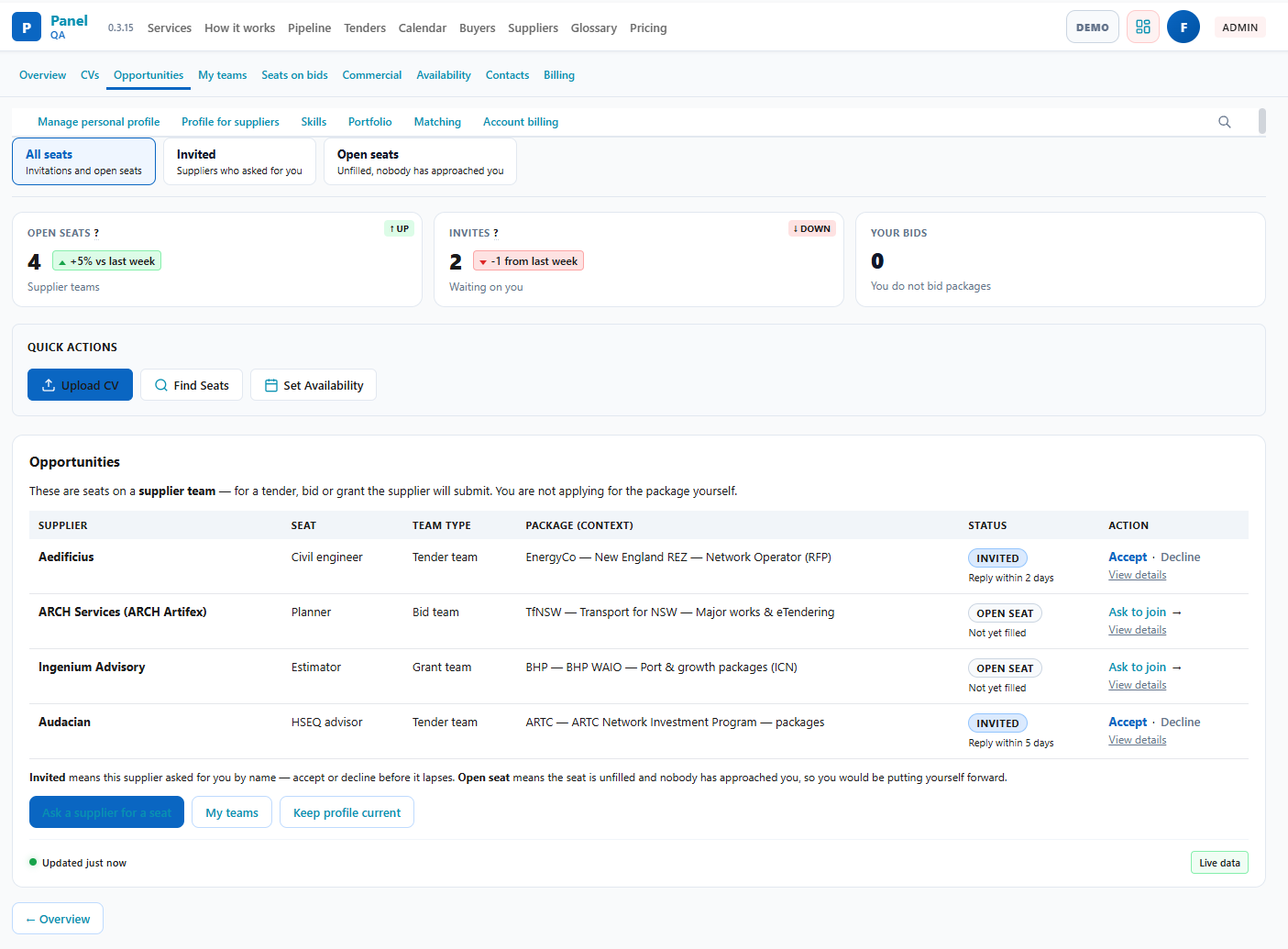The height and width of the screenshot is (949, 1288).
Task: Click the UP trend badge on Open Seats
Action: point(399,228)
